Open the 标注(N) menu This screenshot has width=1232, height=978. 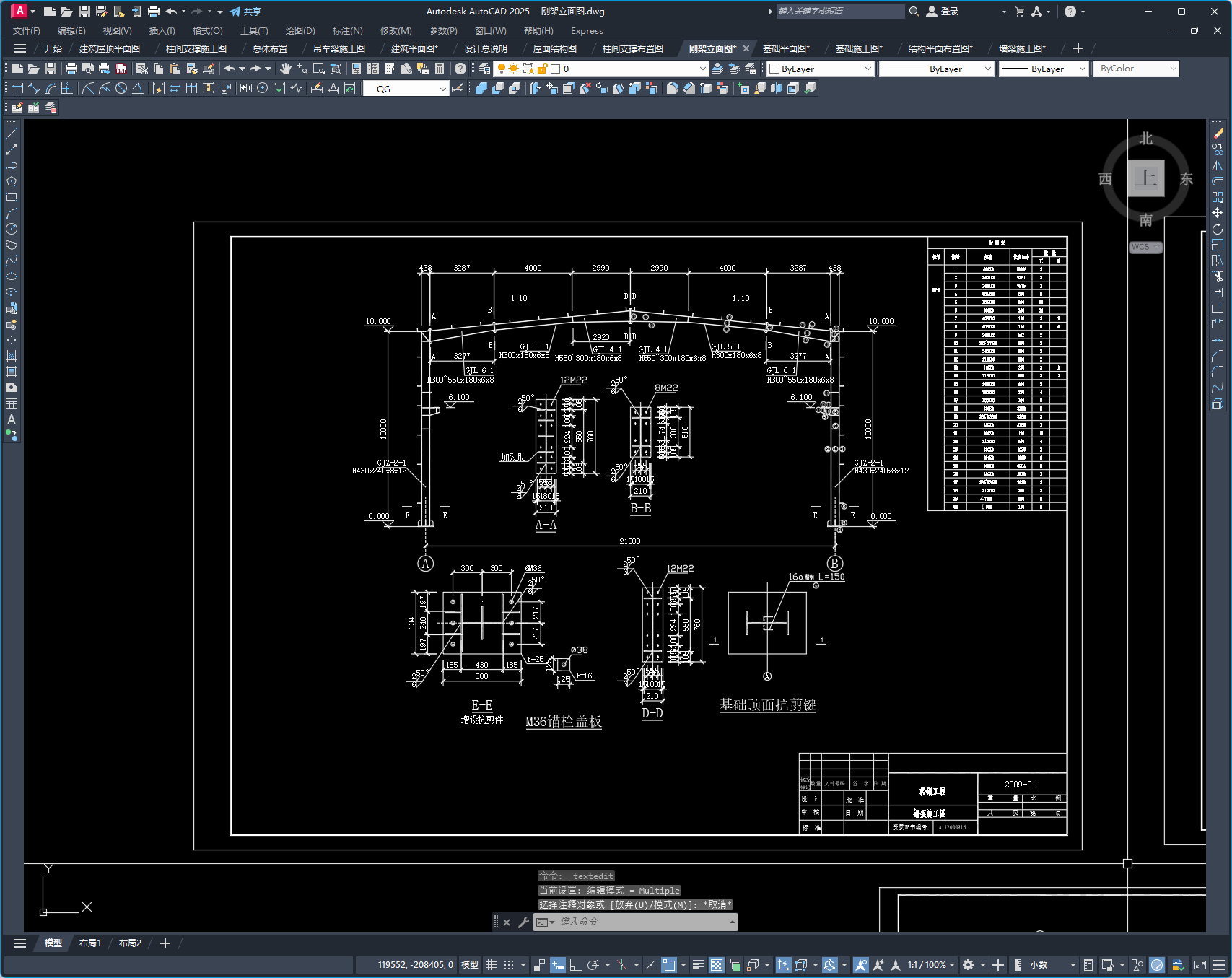(x=347, y=30)
